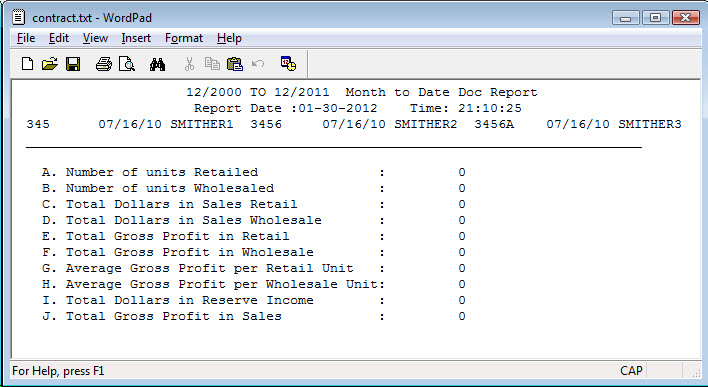
Task: Open Print Preview with the magnifier page icon
Action: coord(127,64)
